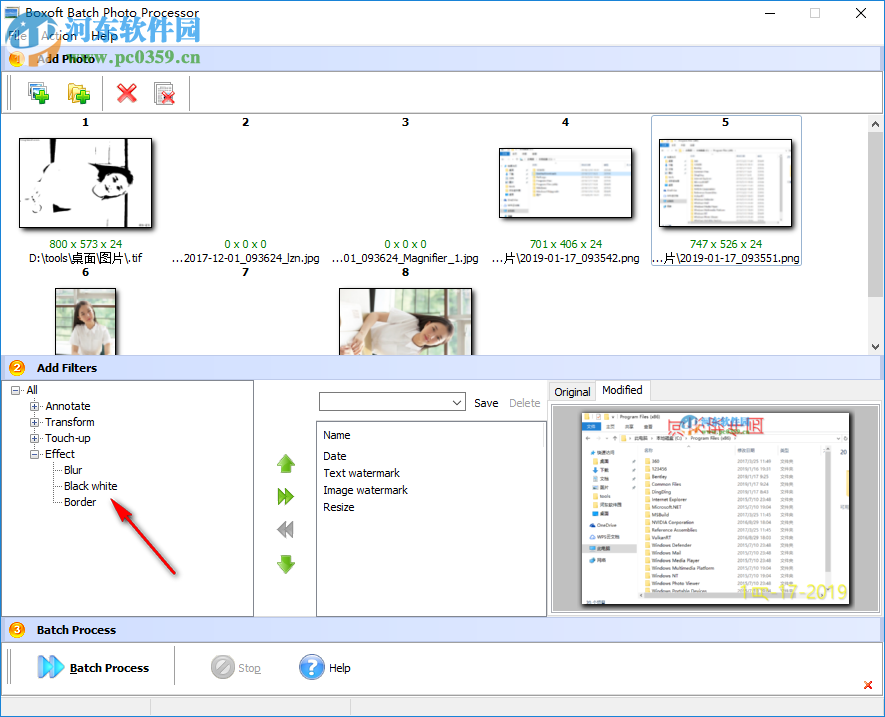Viewport: 885px width, 717px height.
Task: Remove filter using gray double-left arrow
Action: pos(286,531)
